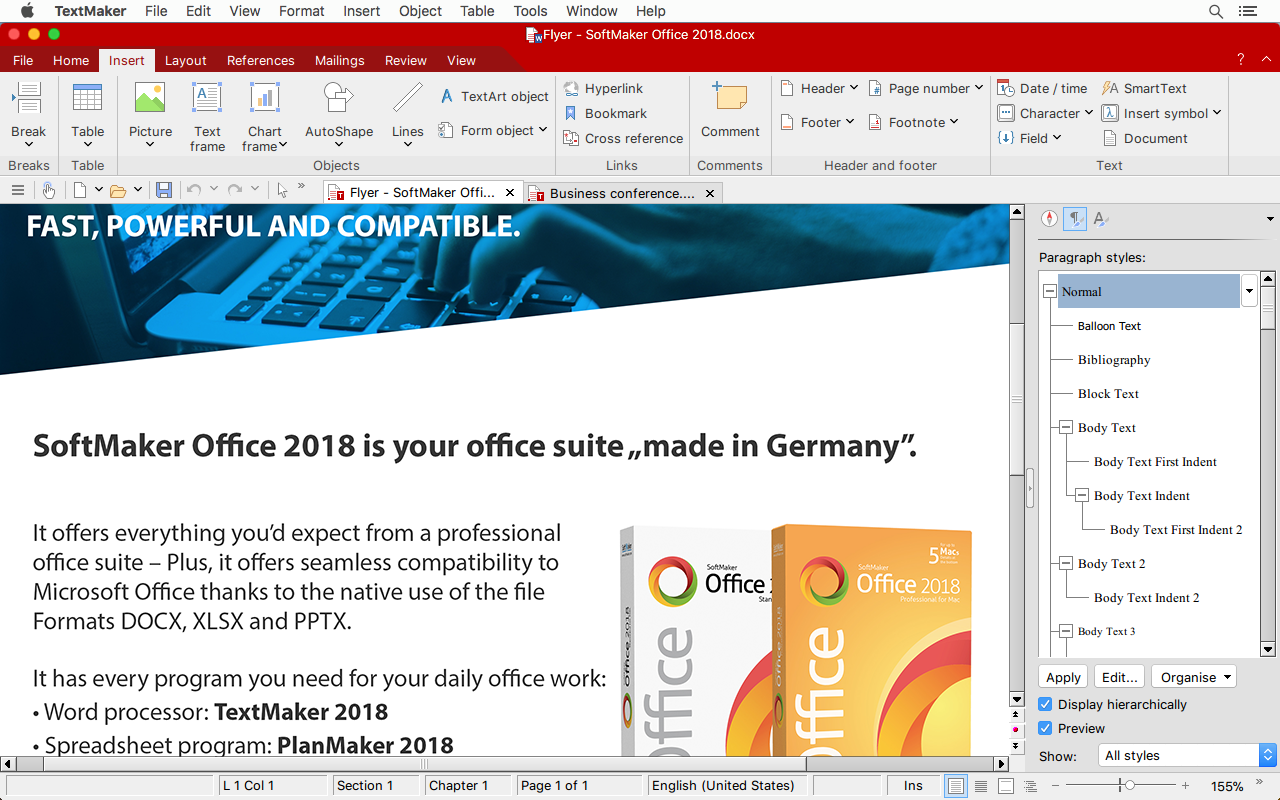This screenshot has width=1280, height=800.
Task: Open the Organise dropdown button
Action: point(1193,677)
